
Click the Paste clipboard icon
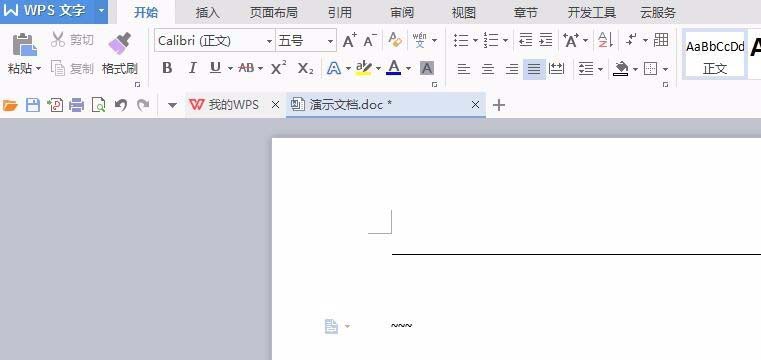click(x=25, y=44)
